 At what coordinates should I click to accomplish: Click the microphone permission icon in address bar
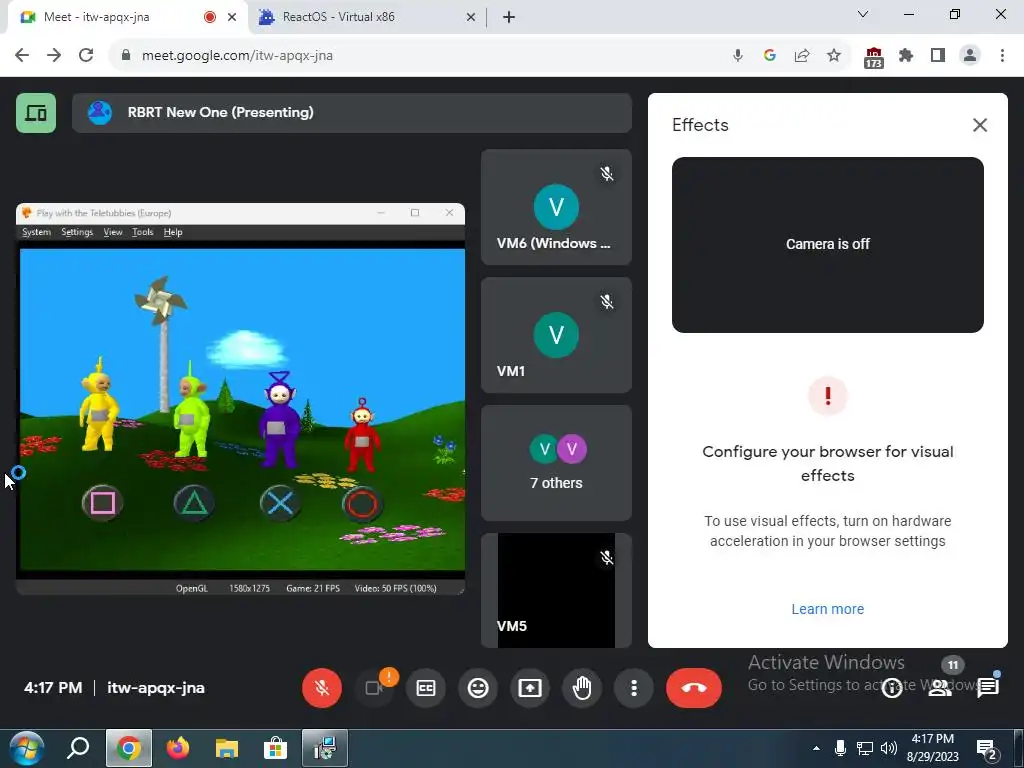[738, 56]
